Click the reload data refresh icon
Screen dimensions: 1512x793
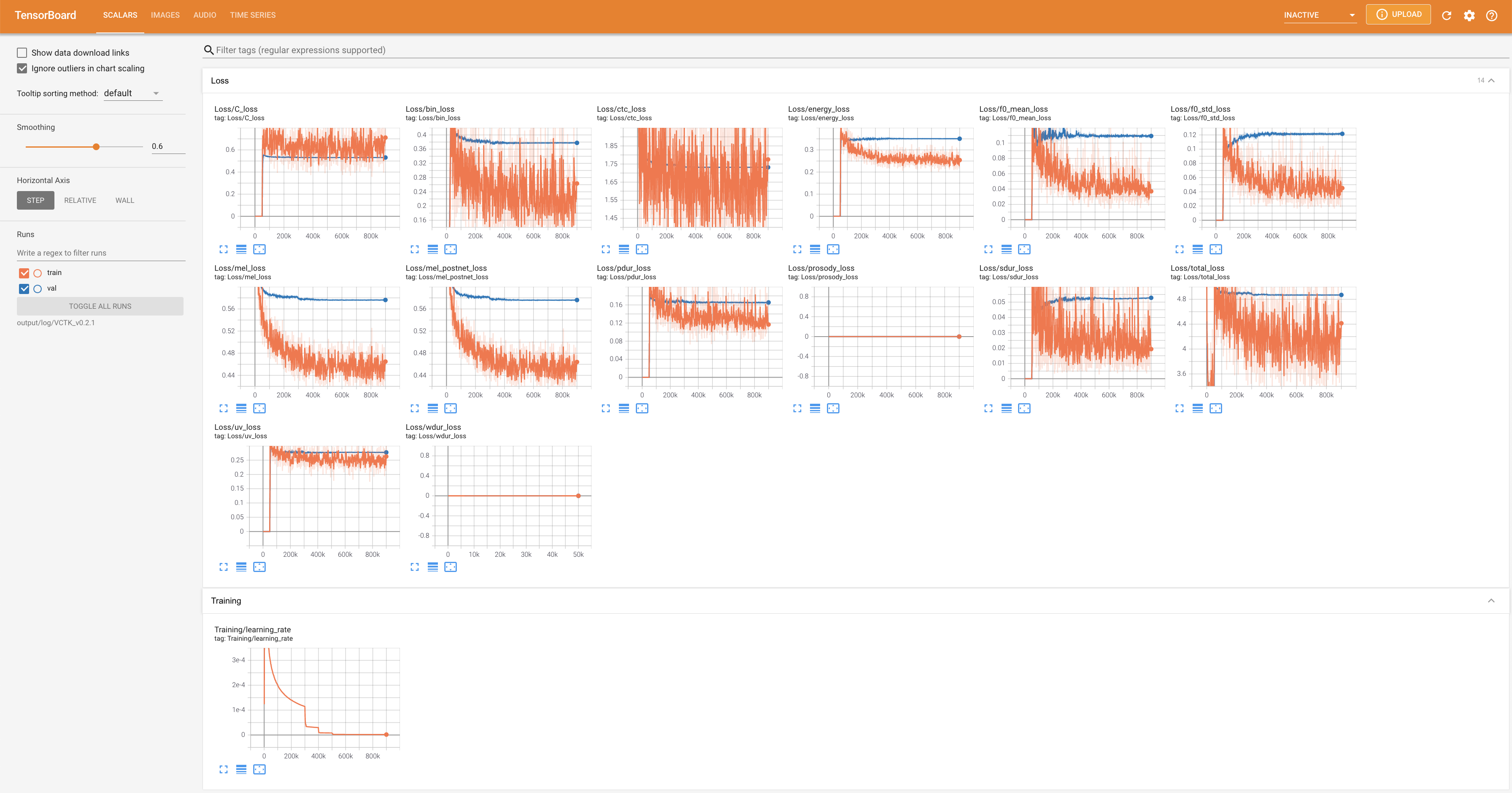pos(1446,15)
